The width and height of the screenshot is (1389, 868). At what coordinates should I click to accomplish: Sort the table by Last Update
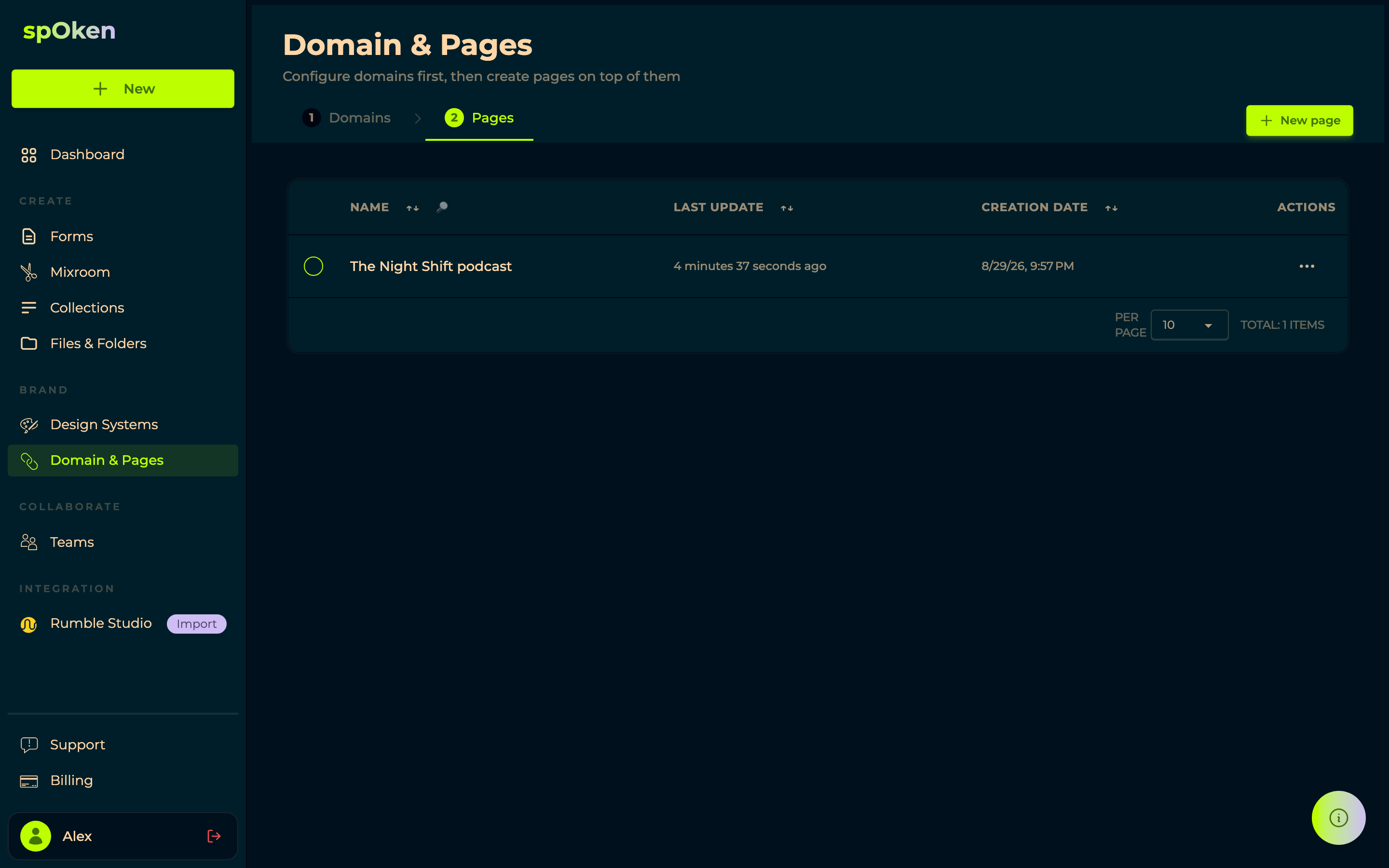787,208
